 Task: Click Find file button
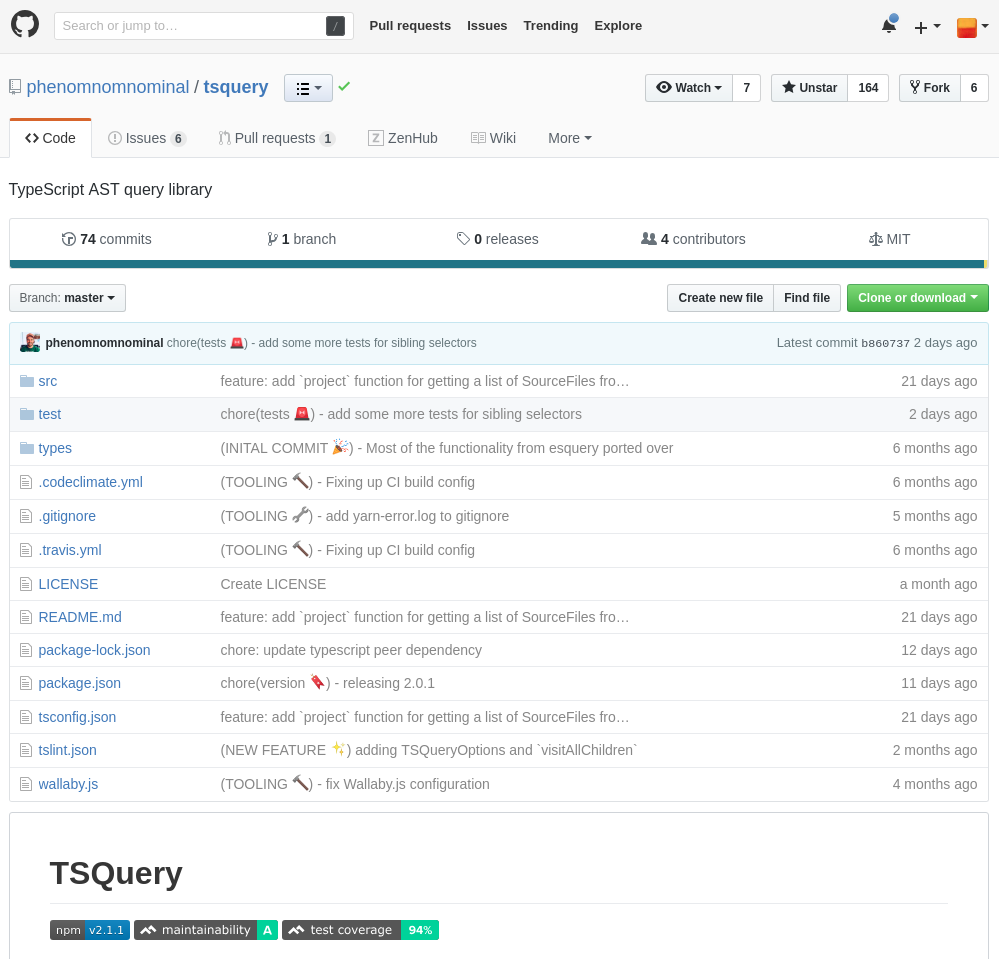[807, 298]
